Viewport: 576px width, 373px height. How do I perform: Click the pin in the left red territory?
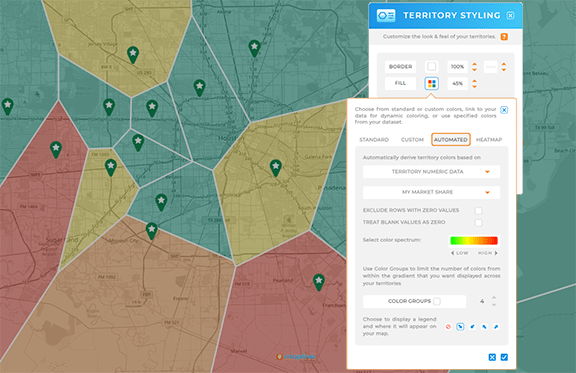pos(56,150)
